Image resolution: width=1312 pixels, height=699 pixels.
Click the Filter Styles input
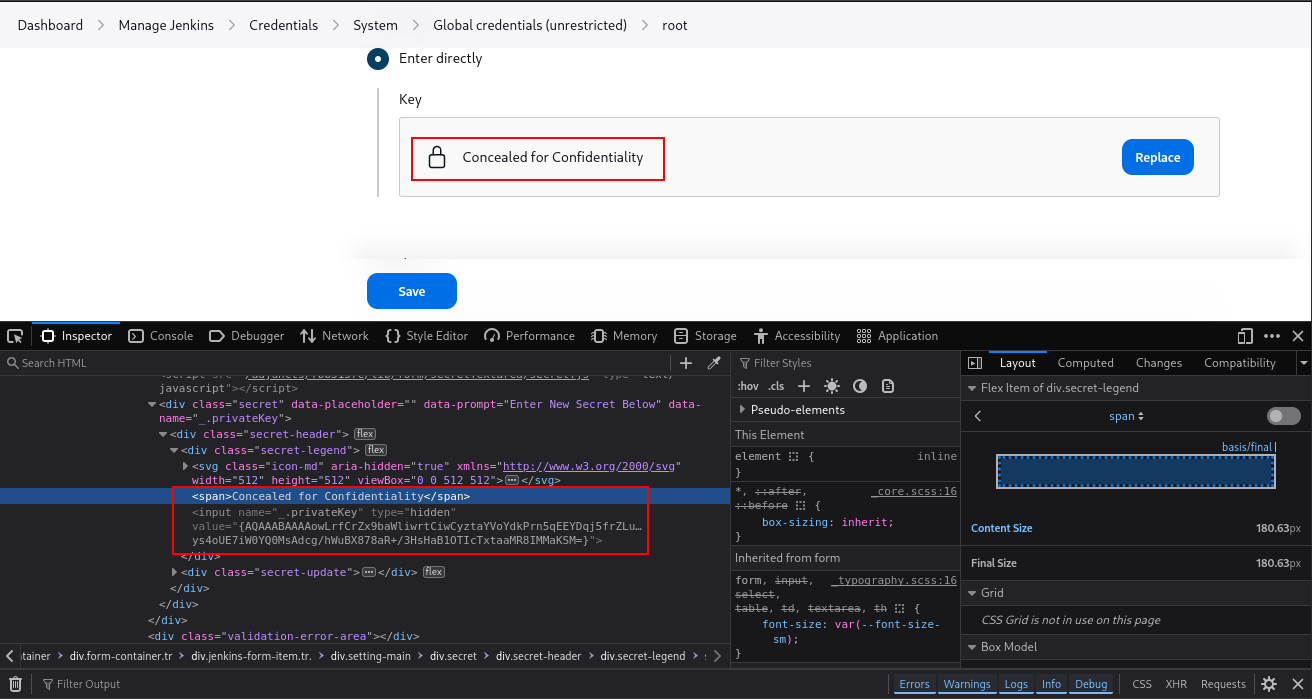click(845, 363)
